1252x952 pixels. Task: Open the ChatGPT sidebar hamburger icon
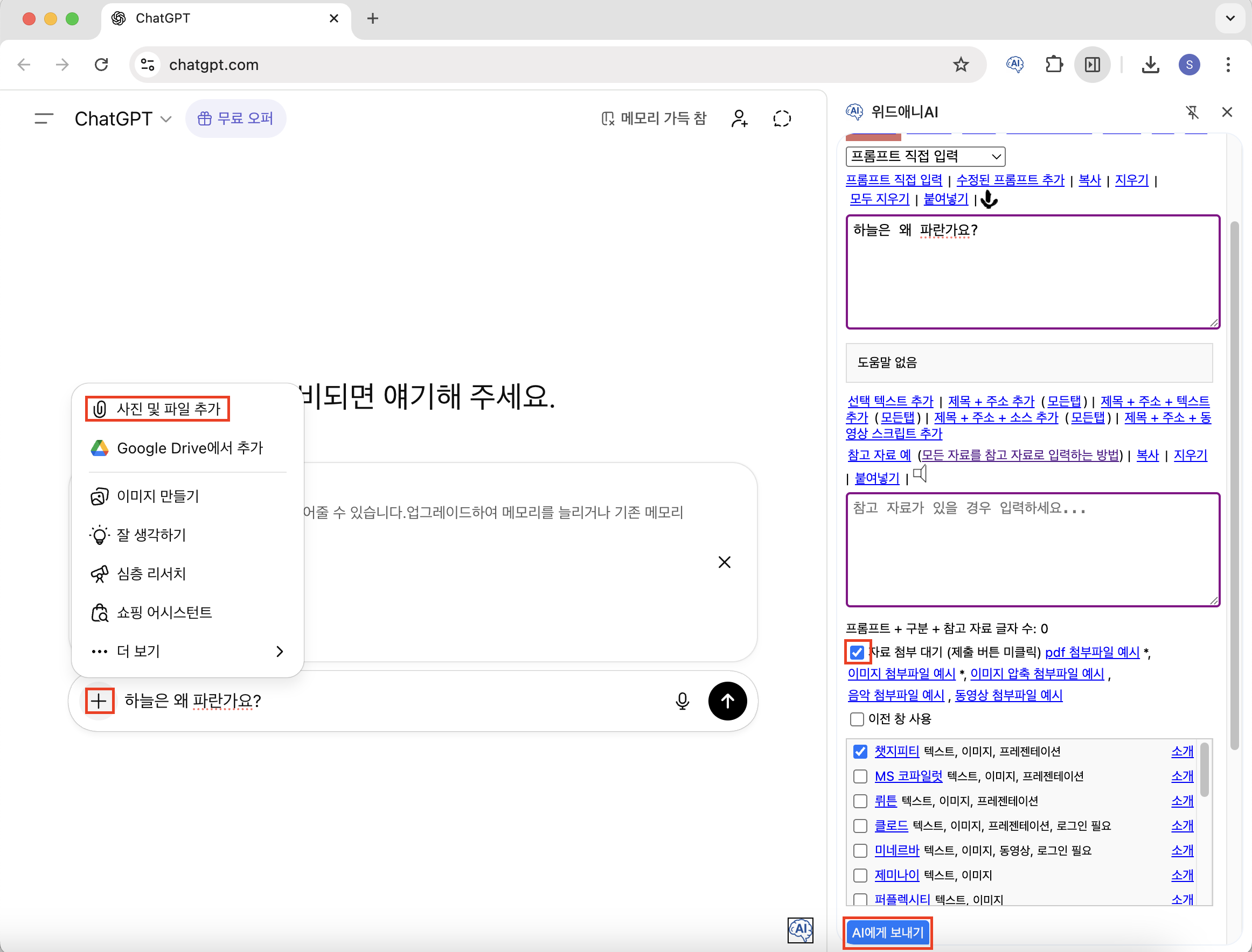click(44, 118)
